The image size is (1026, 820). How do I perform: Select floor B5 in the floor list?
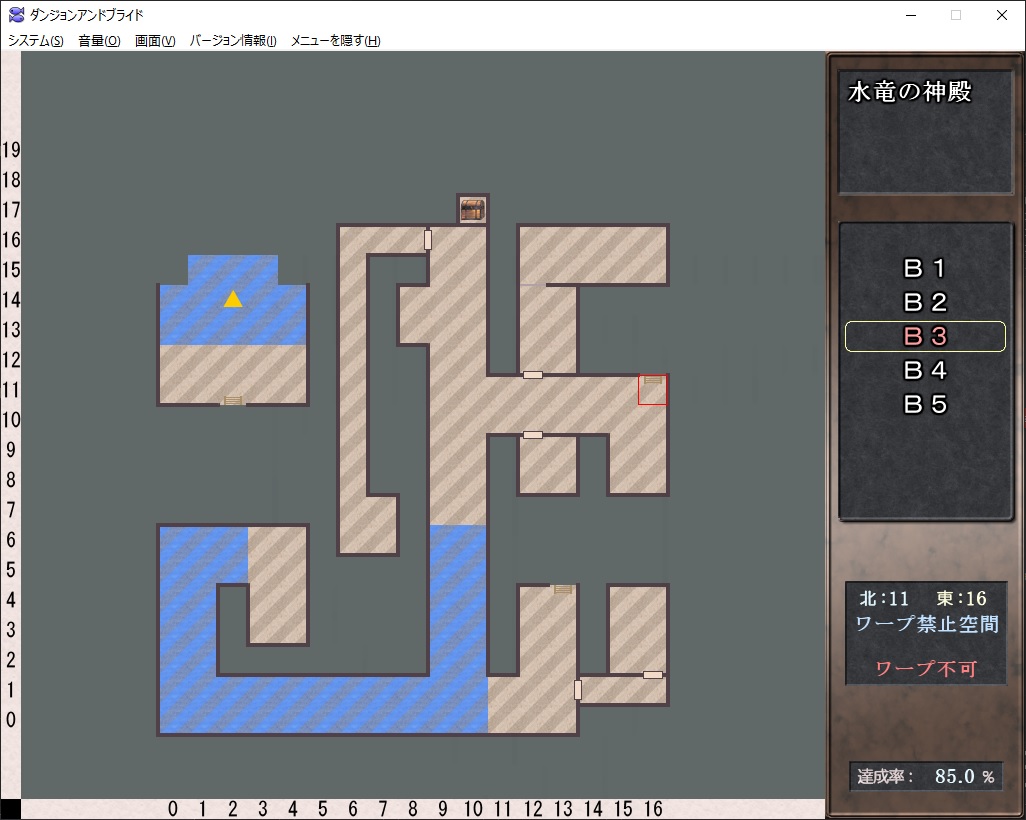point(925,404)
